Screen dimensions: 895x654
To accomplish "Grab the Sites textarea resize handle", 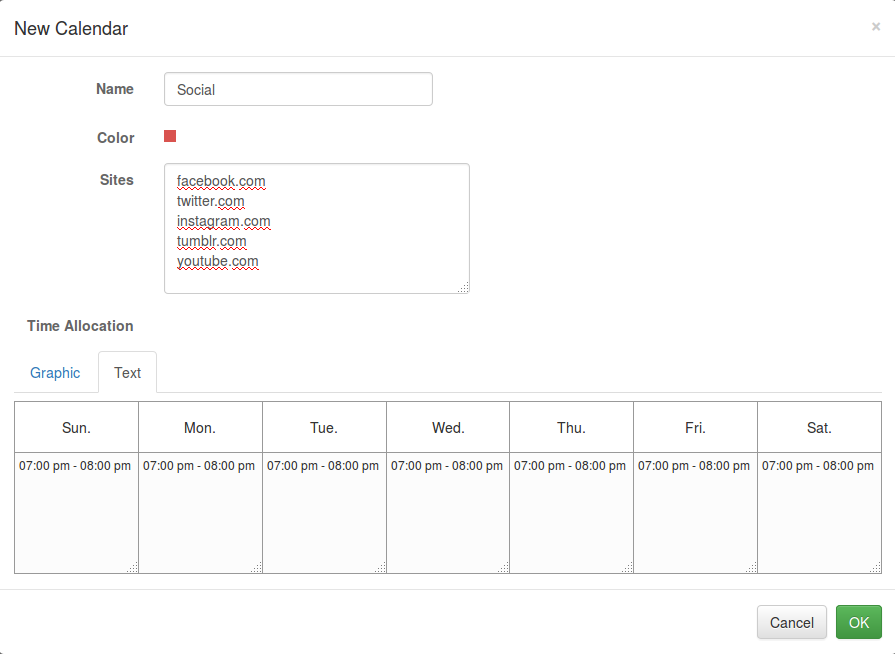I will (x=464, y=288).
